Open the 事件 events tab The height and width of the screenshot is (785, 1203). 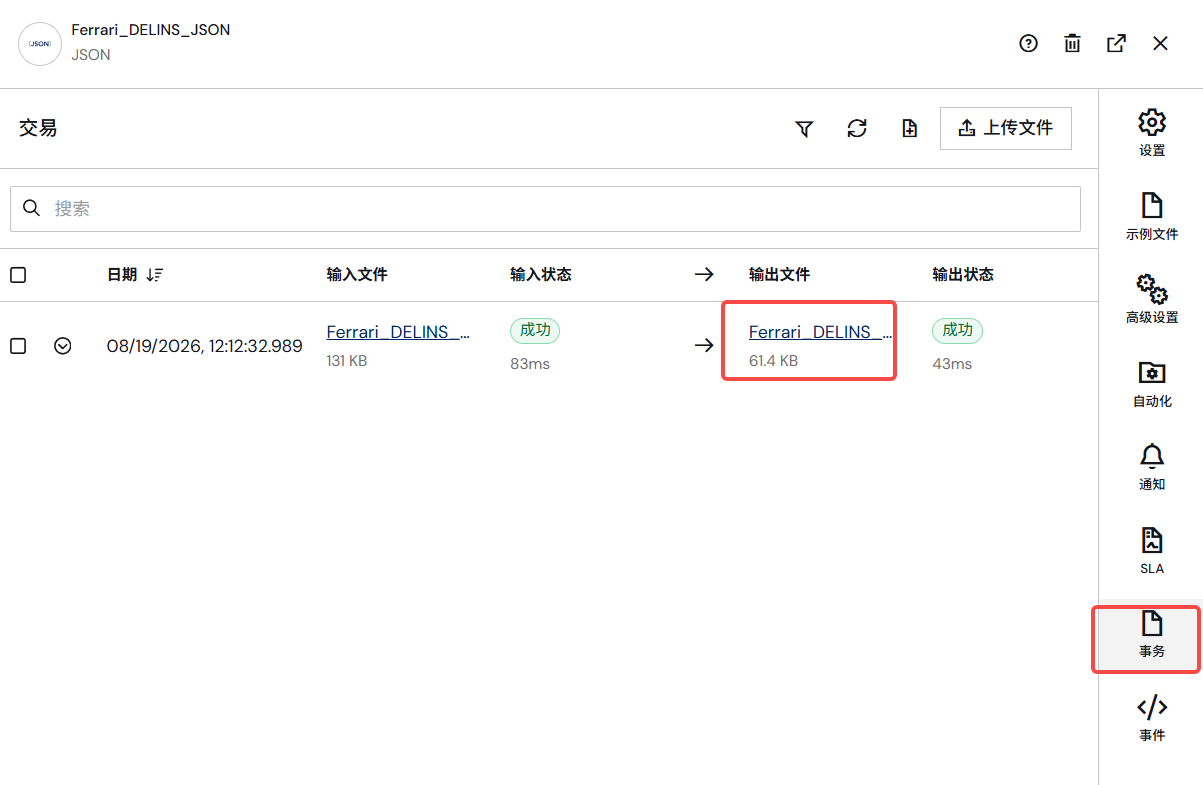point(1152,718)
